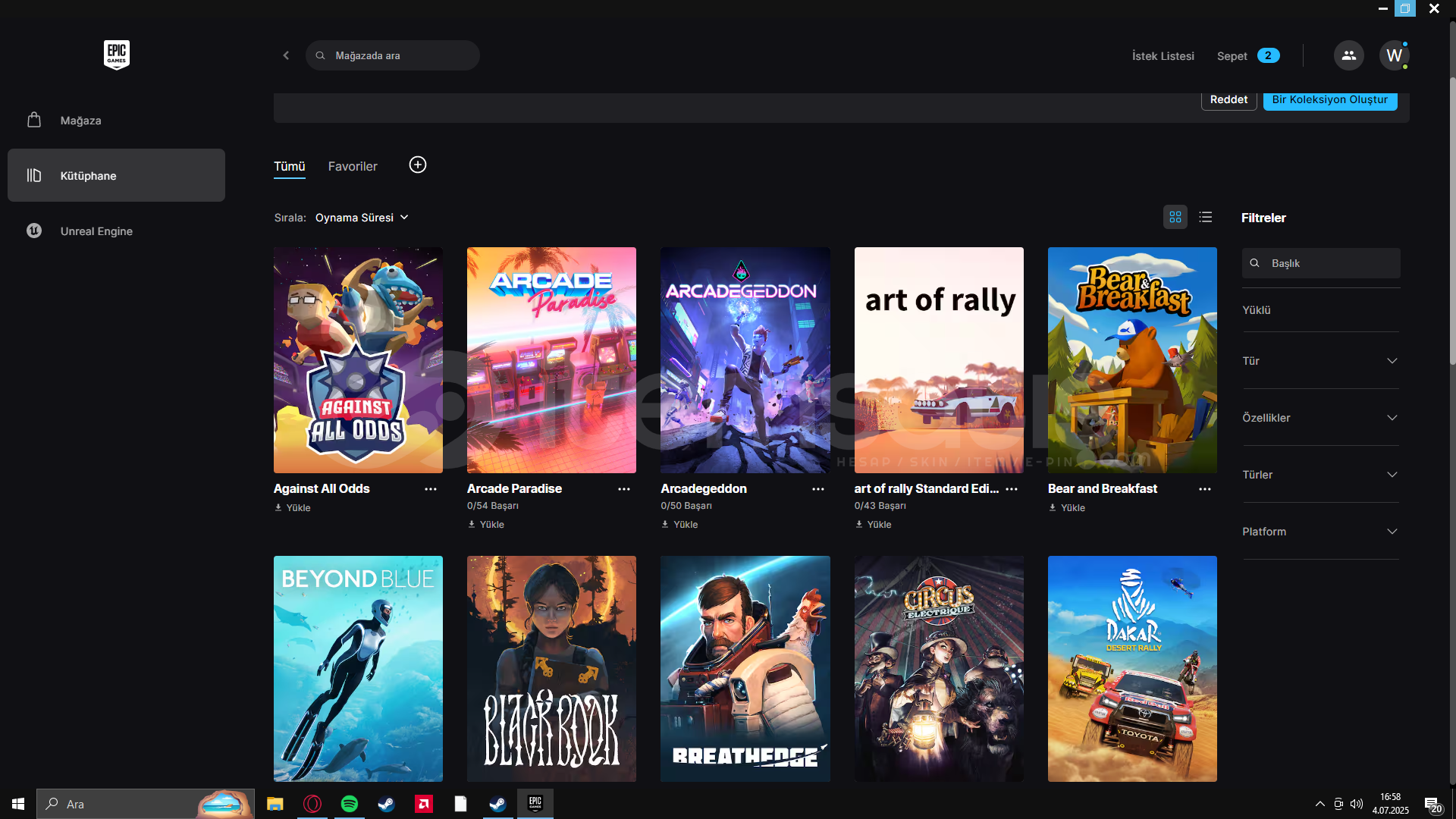Open the W profile avatar menu
Screen dimensions: 1456x819
[1394, 55]
